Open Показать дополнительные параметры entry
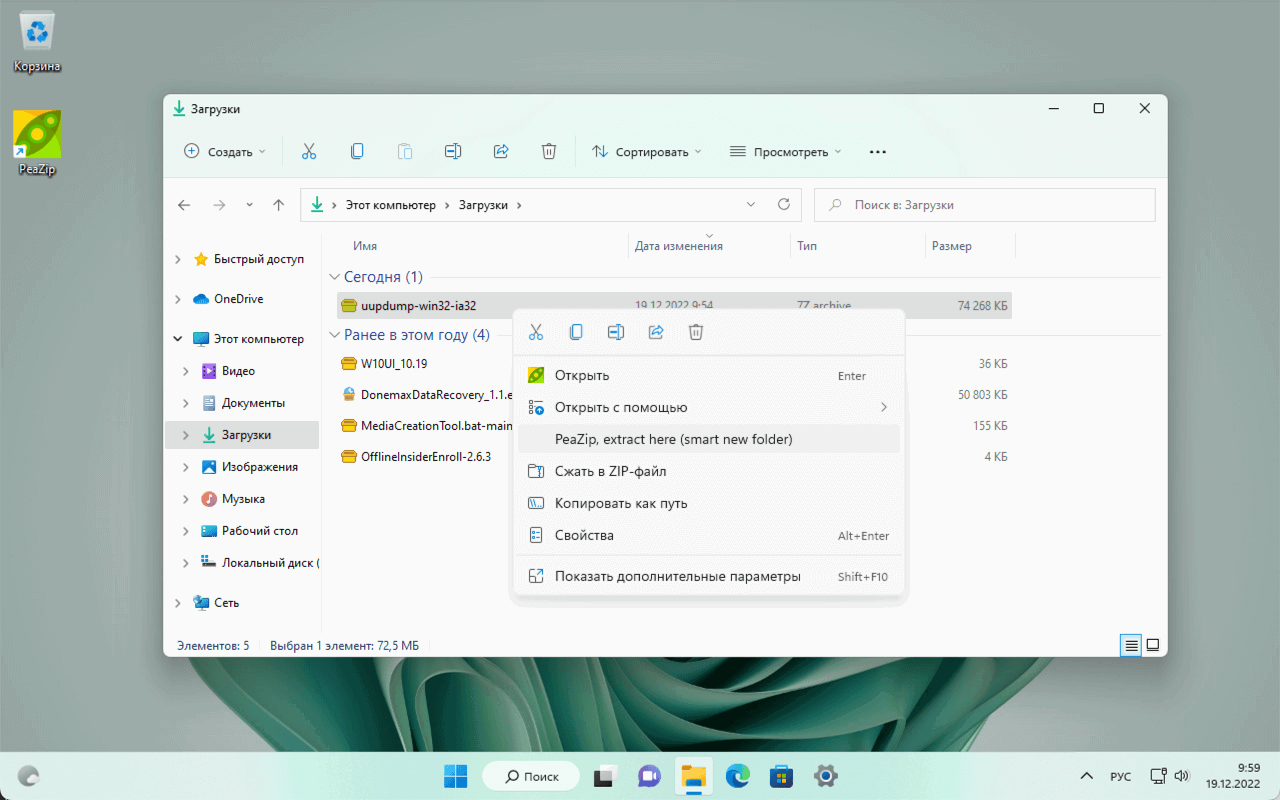The height and width of the screenshot is (800, 1280). coord(677,576)
